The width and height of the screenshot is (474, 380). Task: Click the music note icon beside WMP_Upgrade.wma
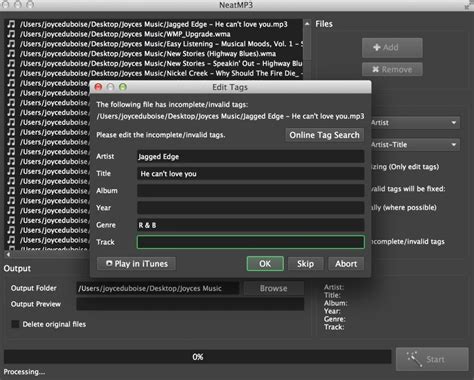pos(11,34)
